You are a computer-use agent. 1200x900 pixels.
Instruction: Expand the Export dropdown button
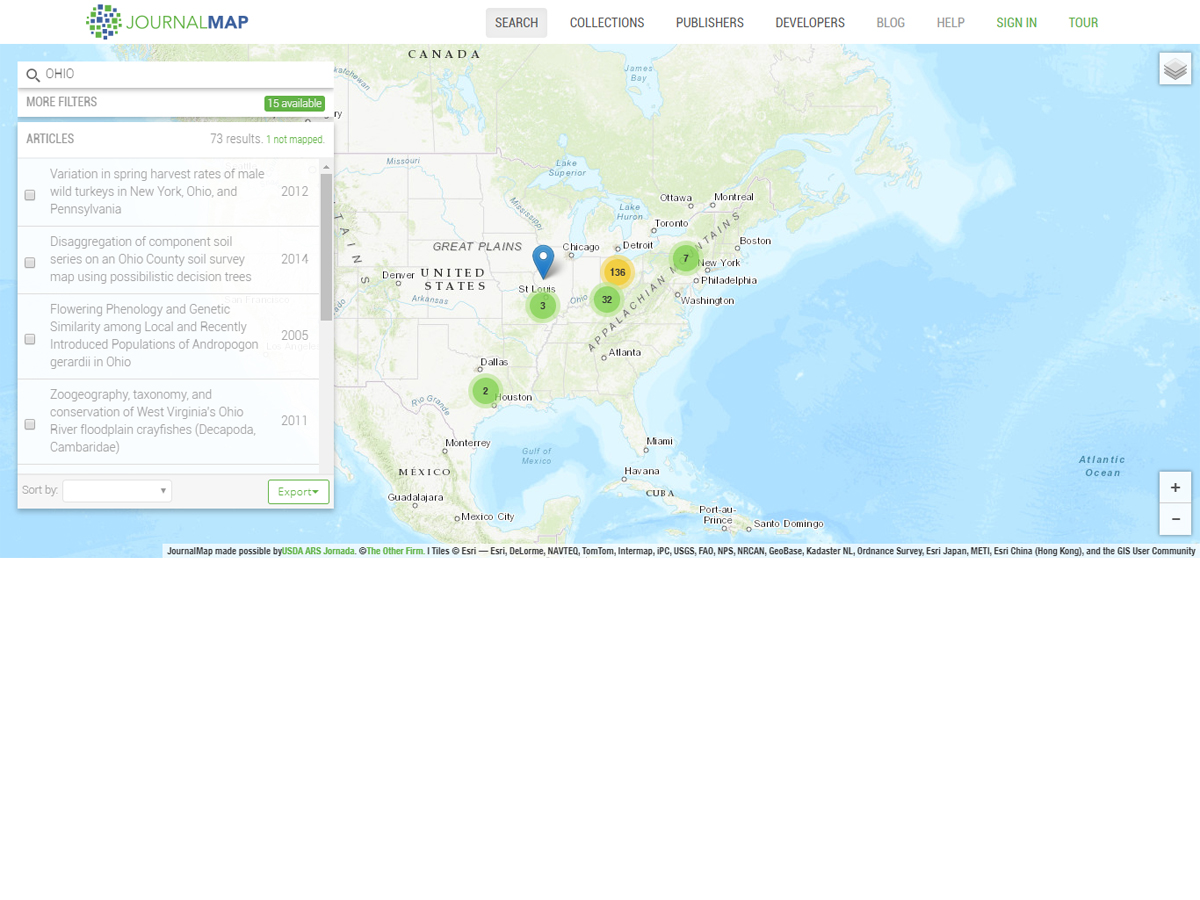[298, 492]
